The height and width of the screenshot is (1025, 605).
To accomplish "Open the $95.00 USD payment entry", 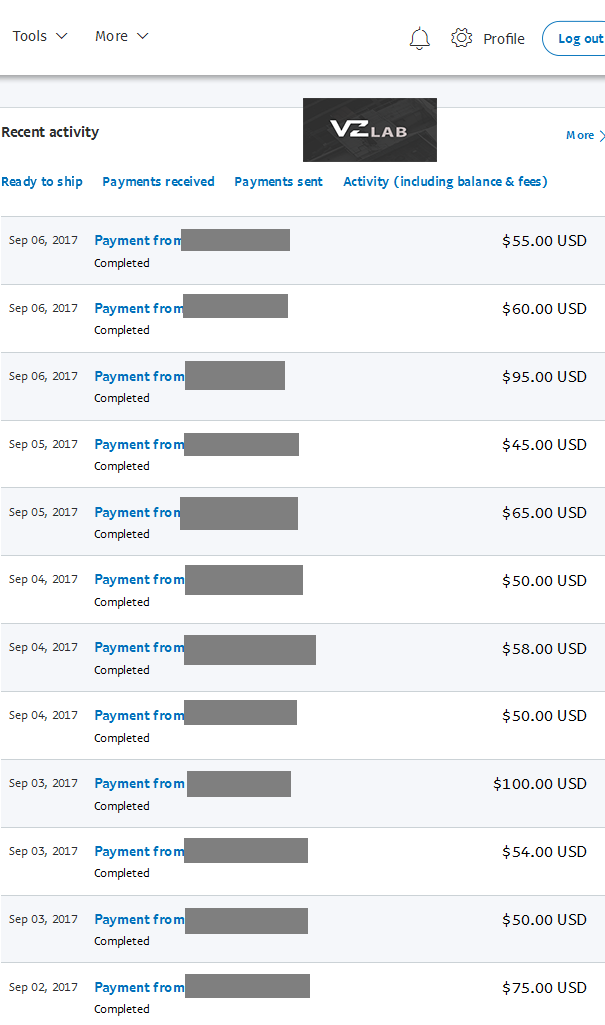I will click(302, 386).
